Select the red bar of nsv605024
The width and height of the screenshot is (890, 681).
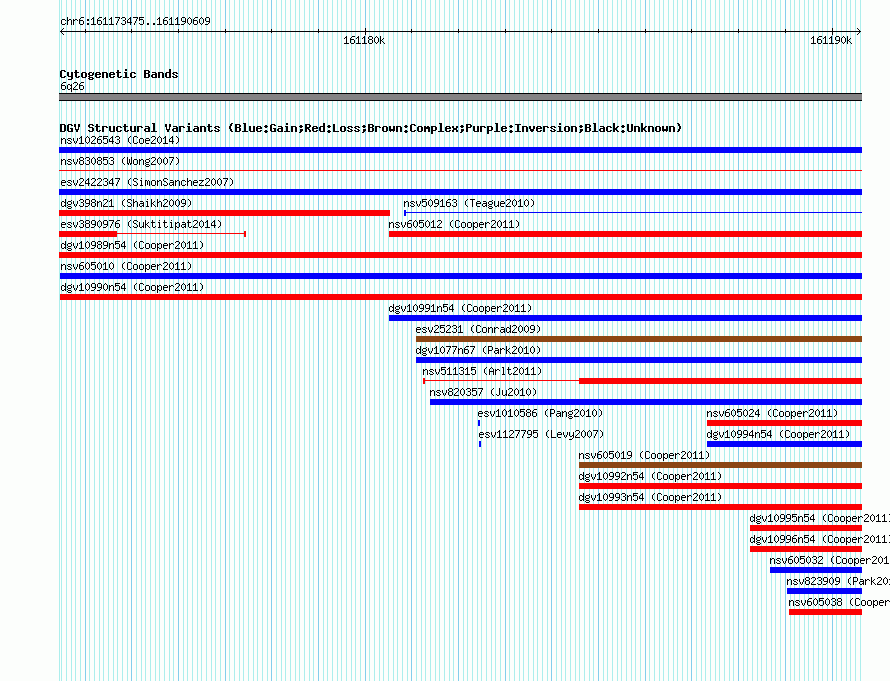(784, 423)
